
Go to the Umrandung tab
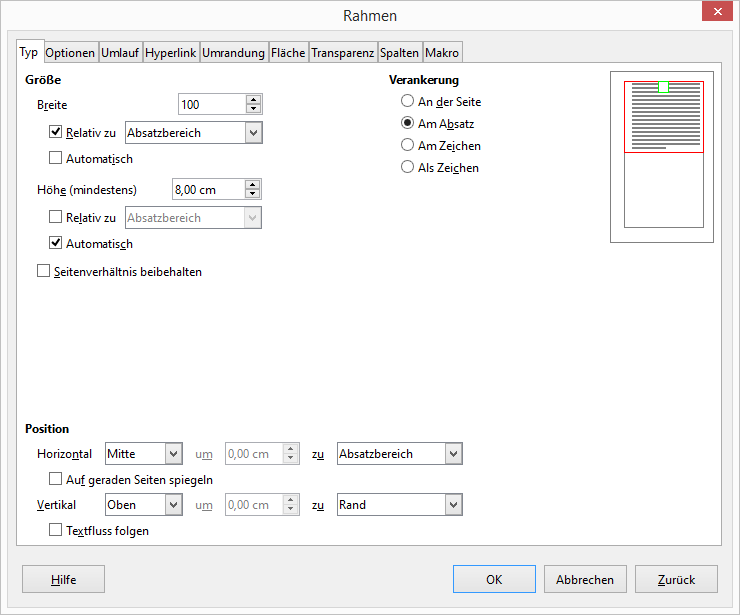click(233, 52)
